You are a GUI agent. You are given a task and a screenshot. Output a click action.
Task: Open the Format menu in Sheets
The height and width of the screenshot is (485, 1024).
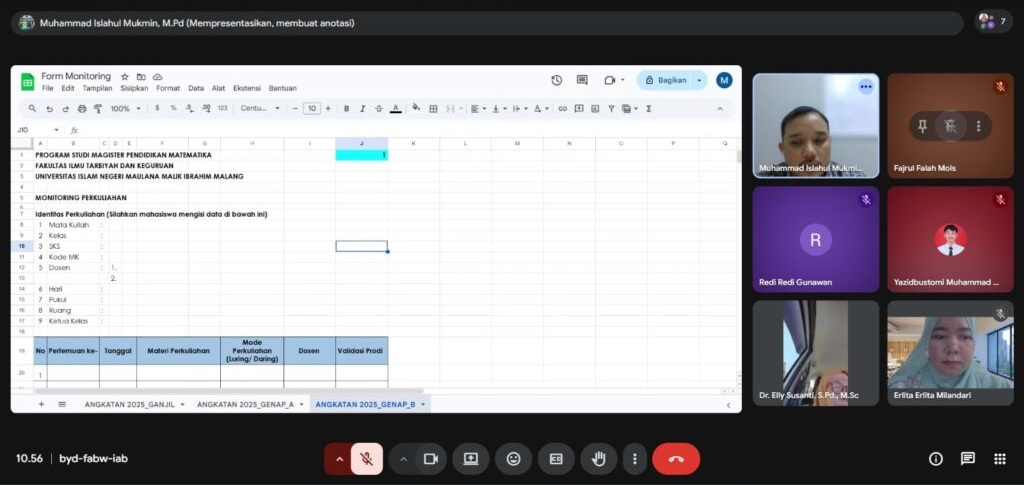(167, 88)
